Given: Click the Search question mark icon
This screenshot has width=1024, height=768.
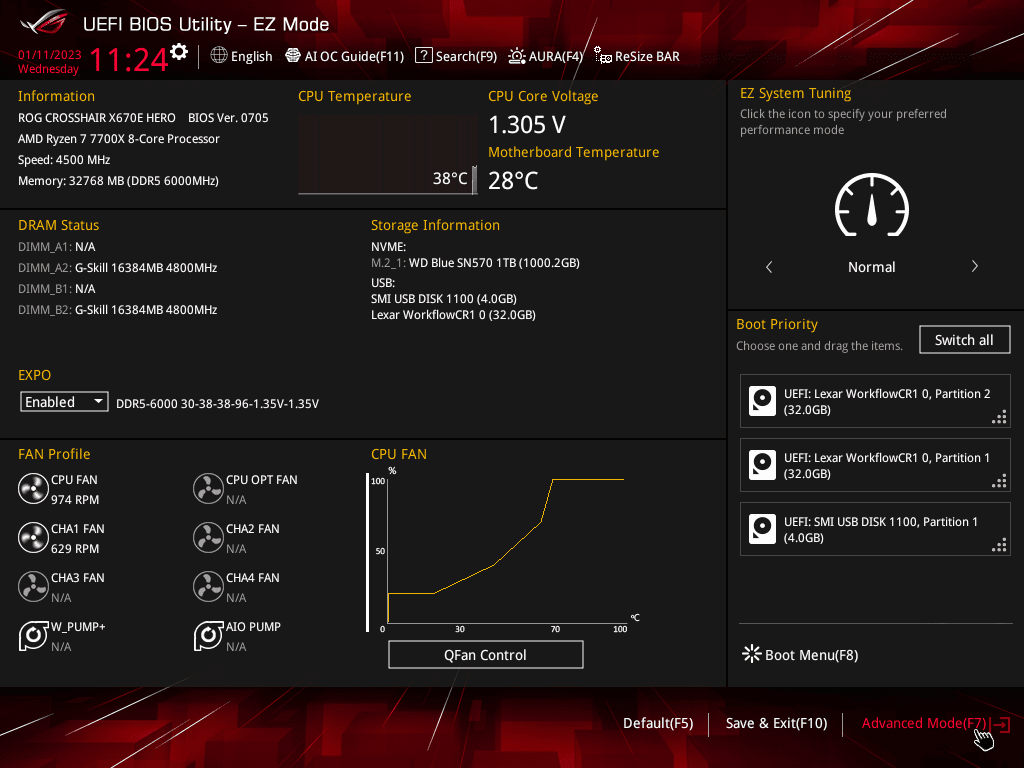Looking at the screenshot, I should [x=424, y=56].
